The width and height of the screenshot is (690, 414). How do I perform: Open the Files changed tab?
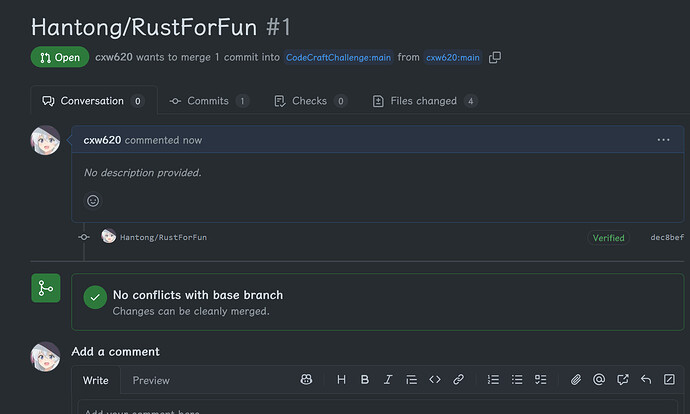(x=425, y=101)
